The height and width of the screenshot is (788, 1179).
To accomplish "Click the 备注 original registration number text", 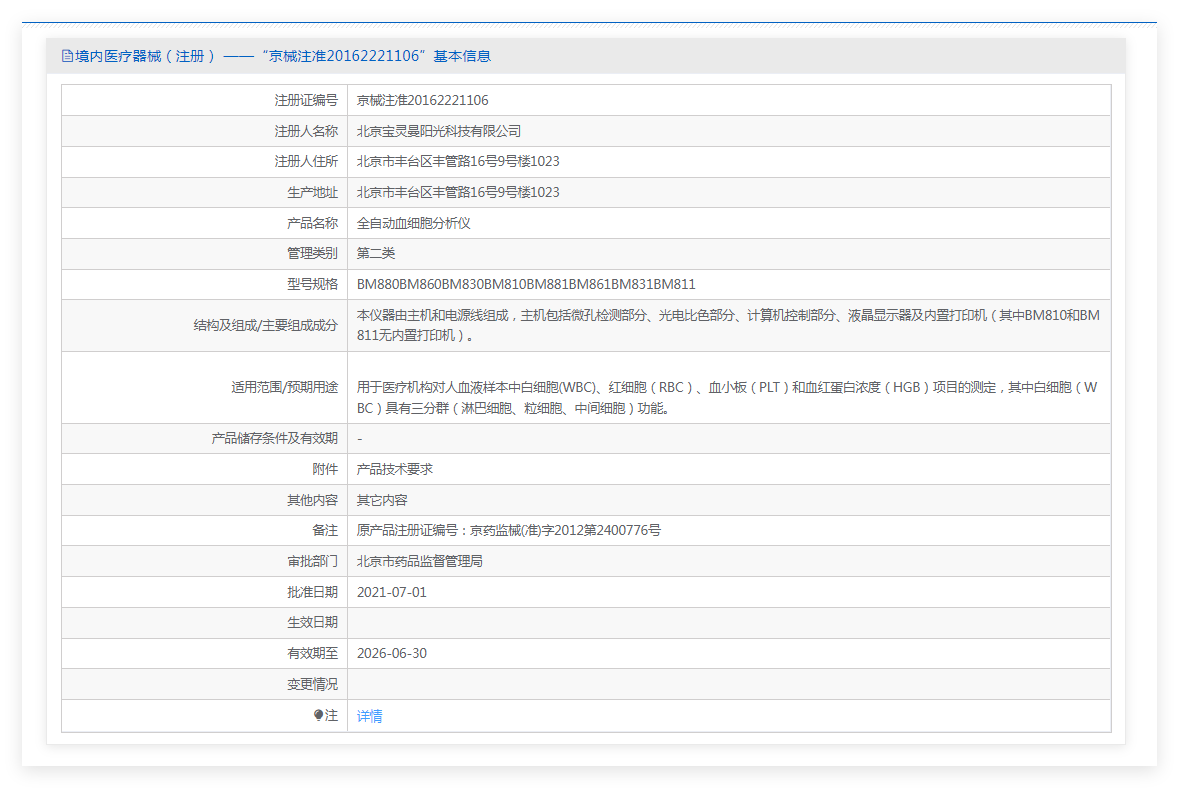I will coord(509,530).
